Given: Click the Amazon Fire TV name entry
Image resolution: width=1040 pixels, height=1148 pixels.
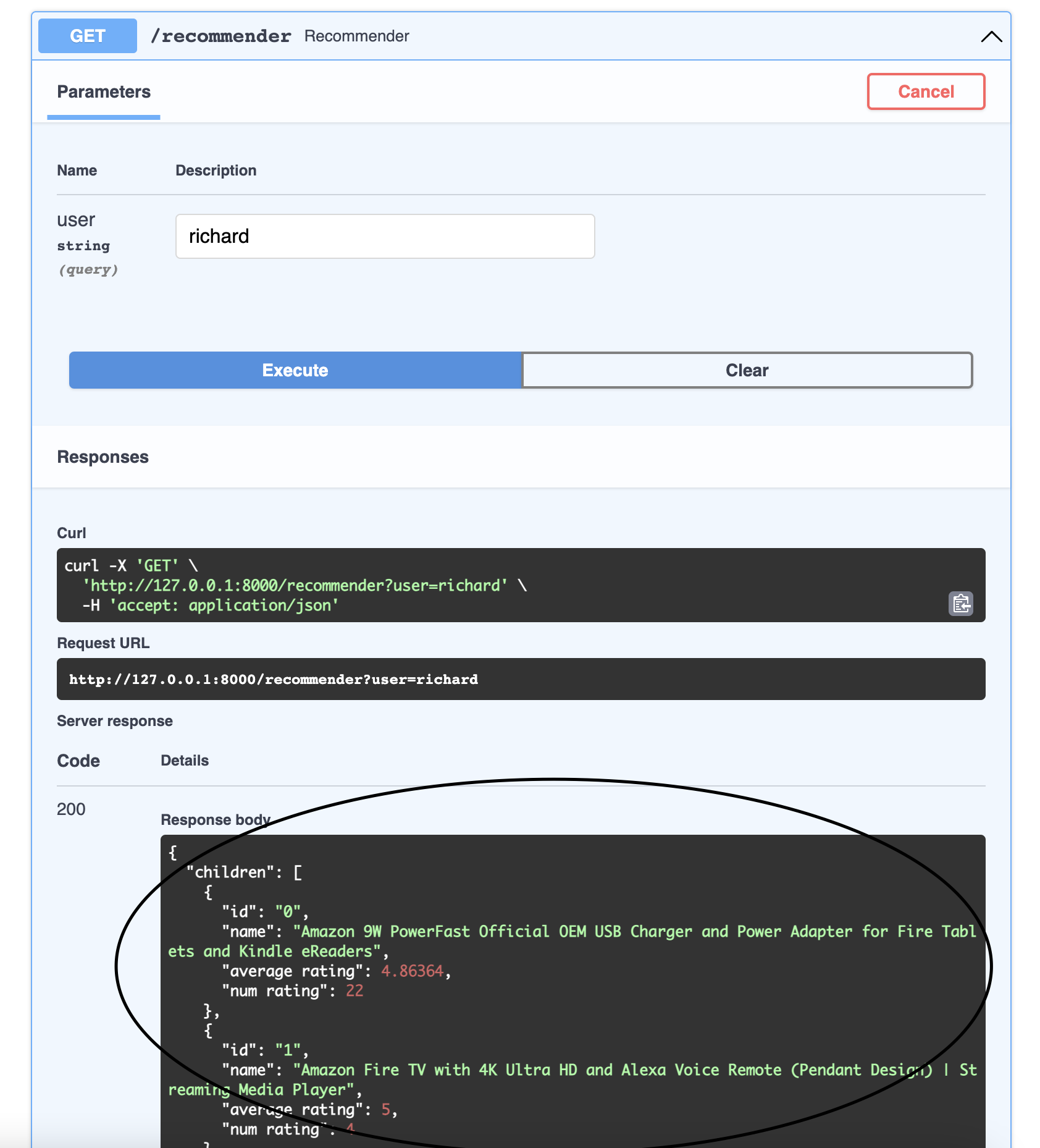Looking at the screenshot, I should pos(572,1079).
